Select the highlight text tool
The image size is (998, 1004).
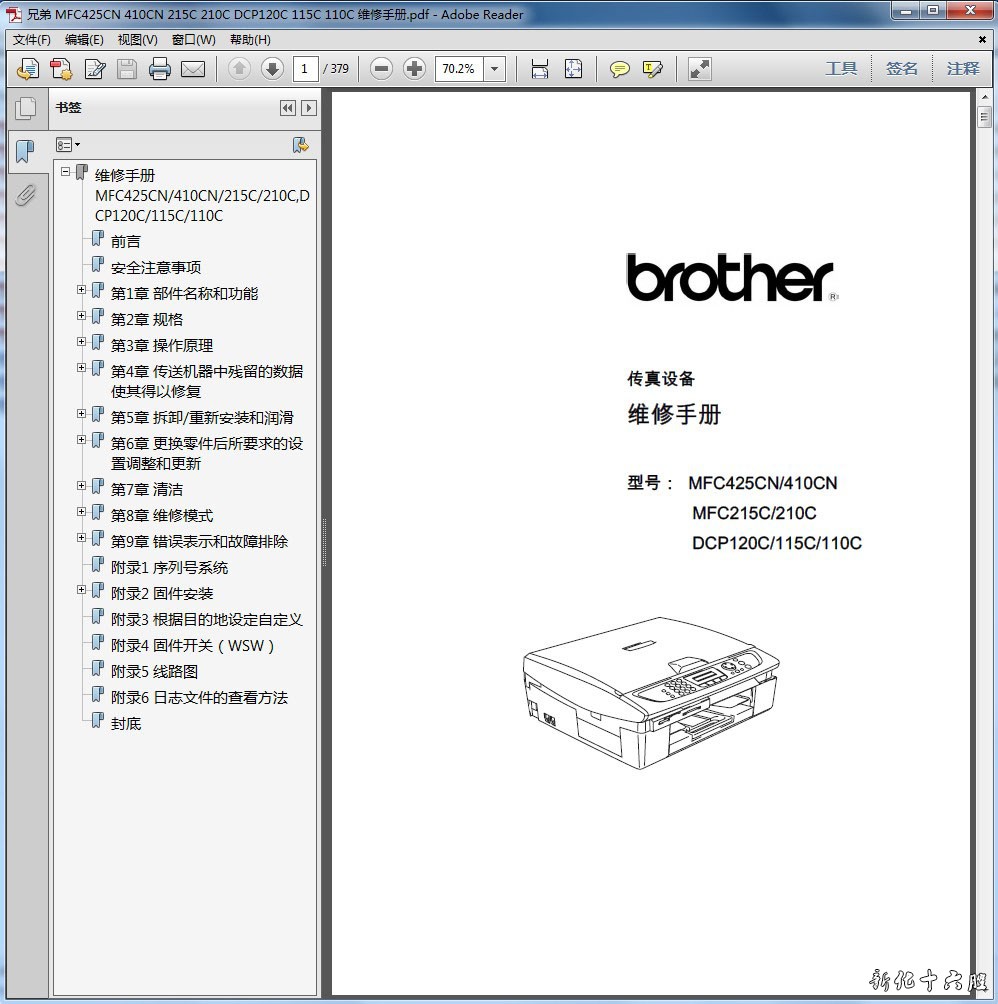[x=653, y=69]
